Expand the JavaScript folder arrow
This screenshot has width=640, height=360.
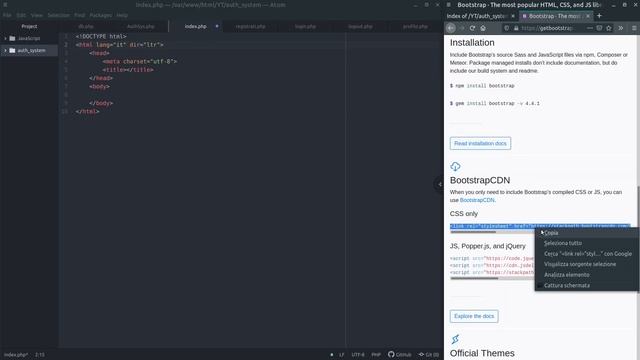click(5, 38)
